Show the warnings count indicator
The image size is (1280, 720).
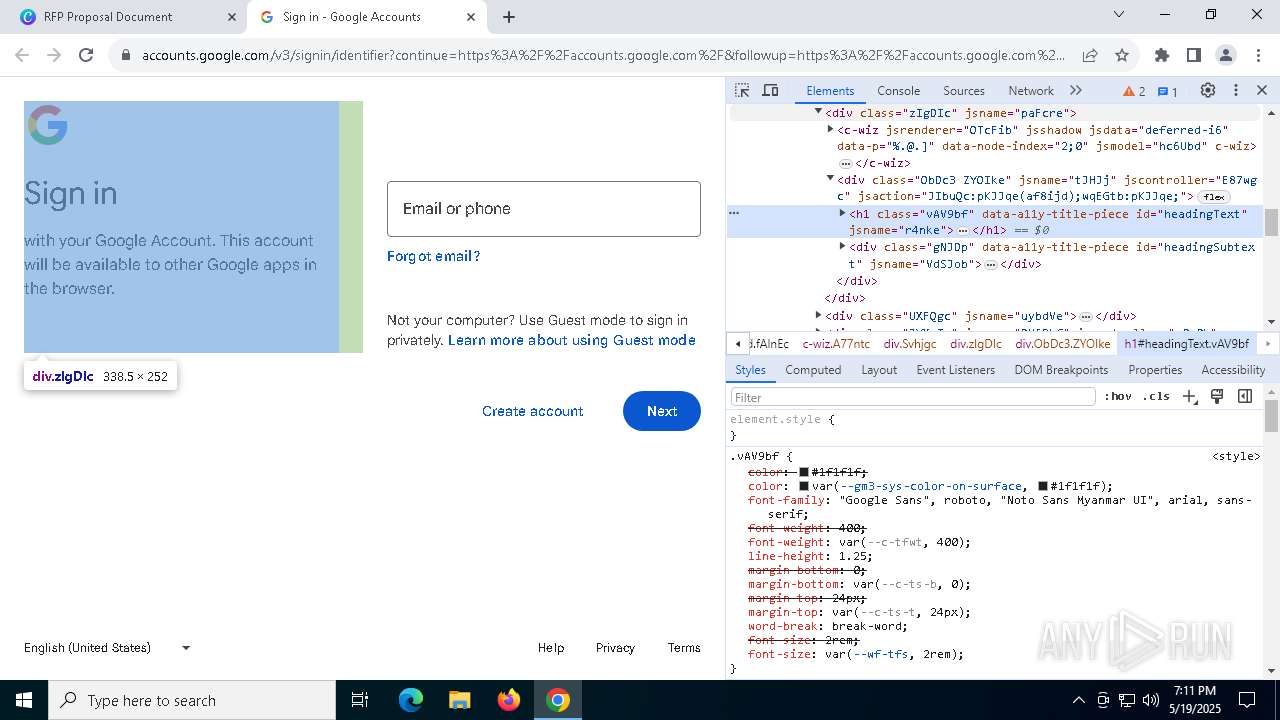coord(1134,91)
